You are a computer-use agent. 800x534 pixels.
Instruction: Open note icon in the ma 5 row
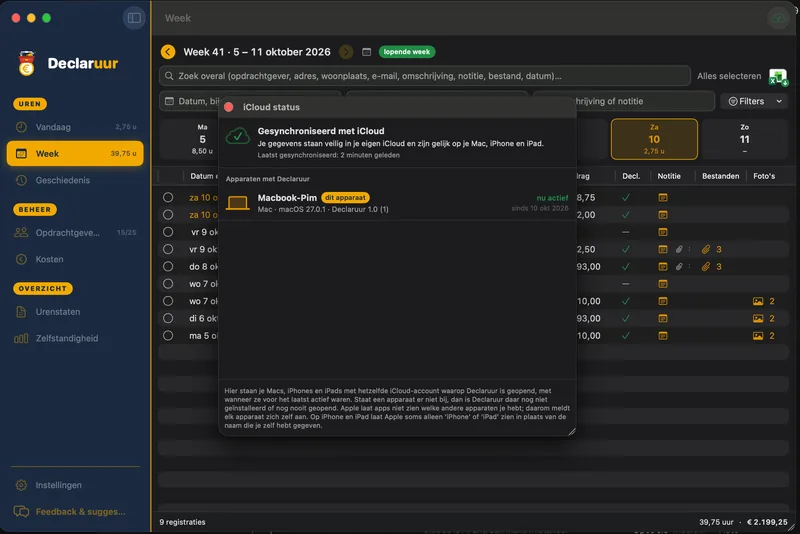pos(663,336)
